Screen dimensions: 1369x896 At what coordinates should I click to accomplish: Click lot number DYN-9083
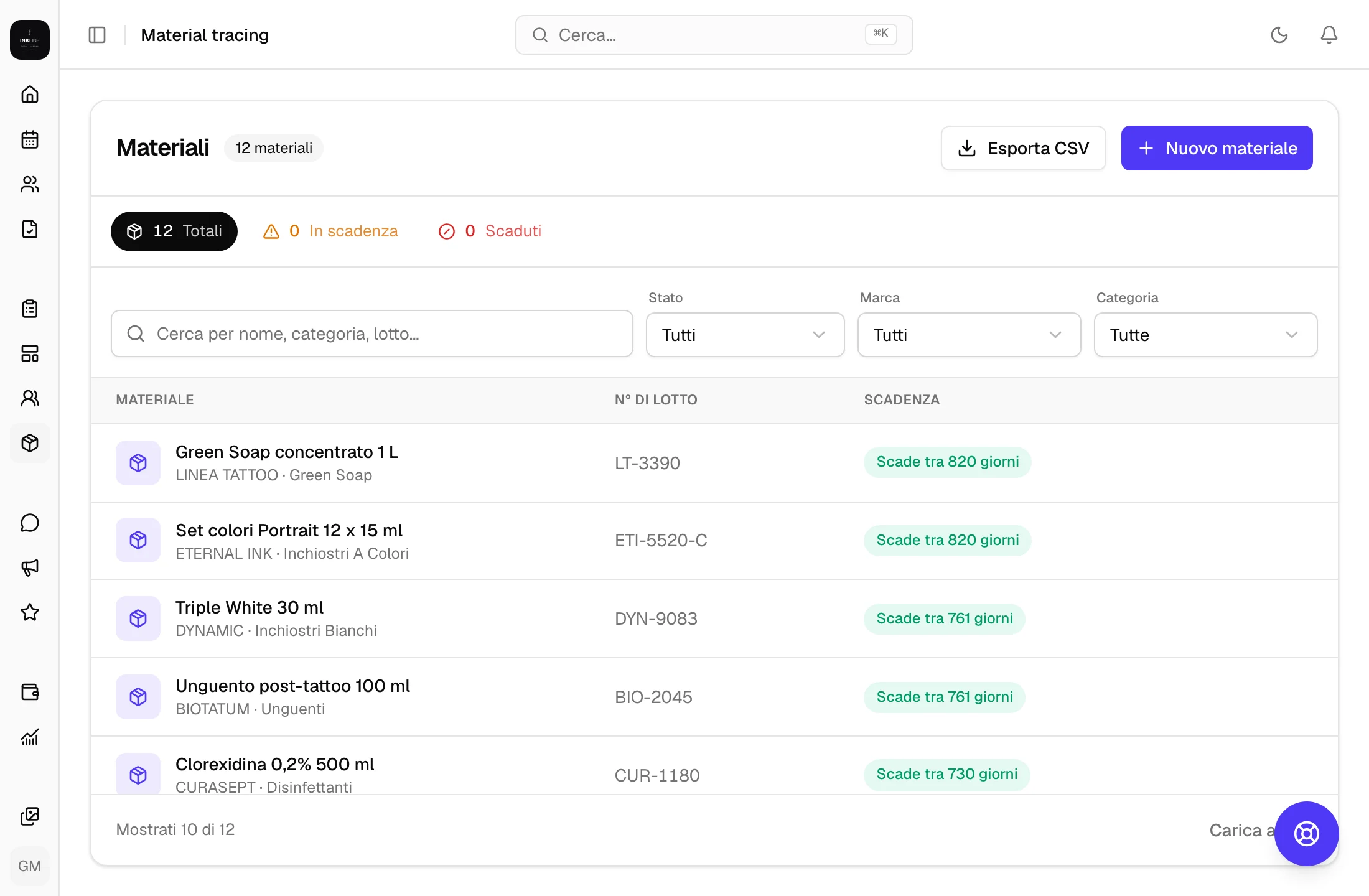click(656, 618)
